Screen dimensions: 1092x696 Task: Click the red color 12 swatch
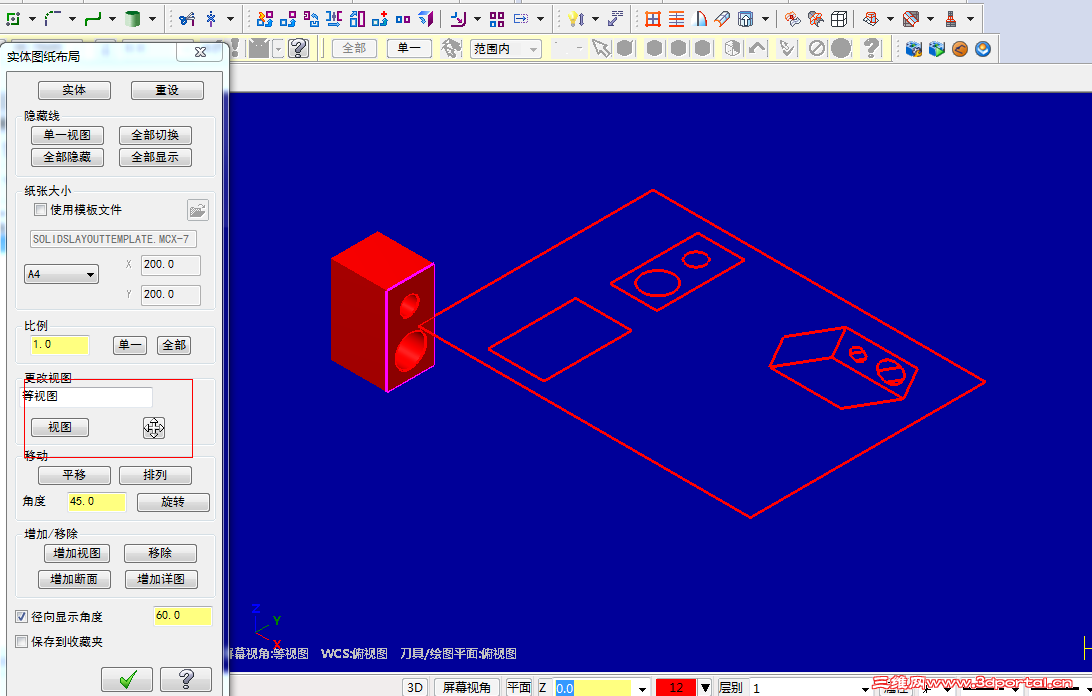(x=676, y=688)
